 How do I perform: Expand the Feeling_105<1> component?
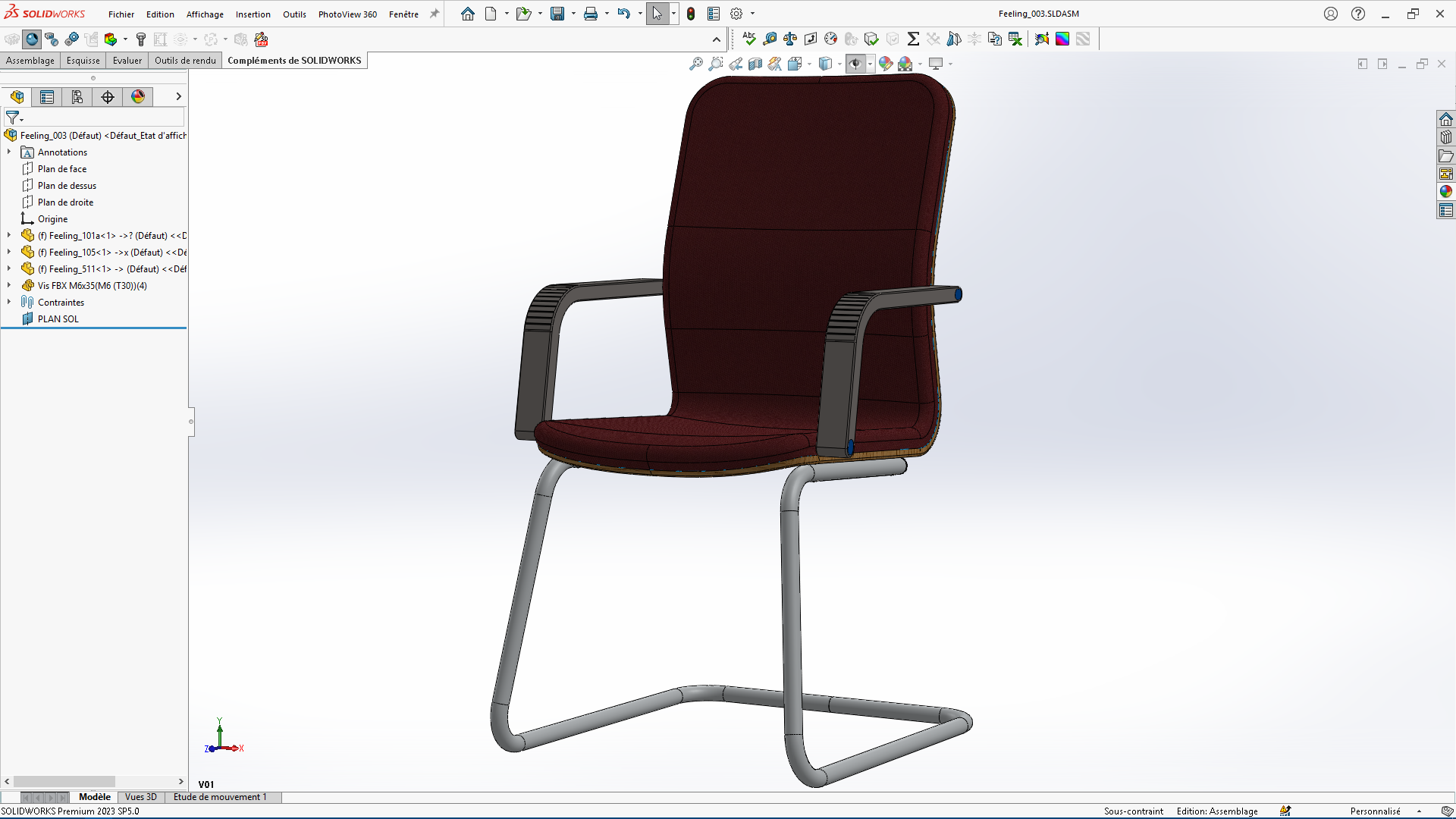pyautogui.click(x=9, y=252)
